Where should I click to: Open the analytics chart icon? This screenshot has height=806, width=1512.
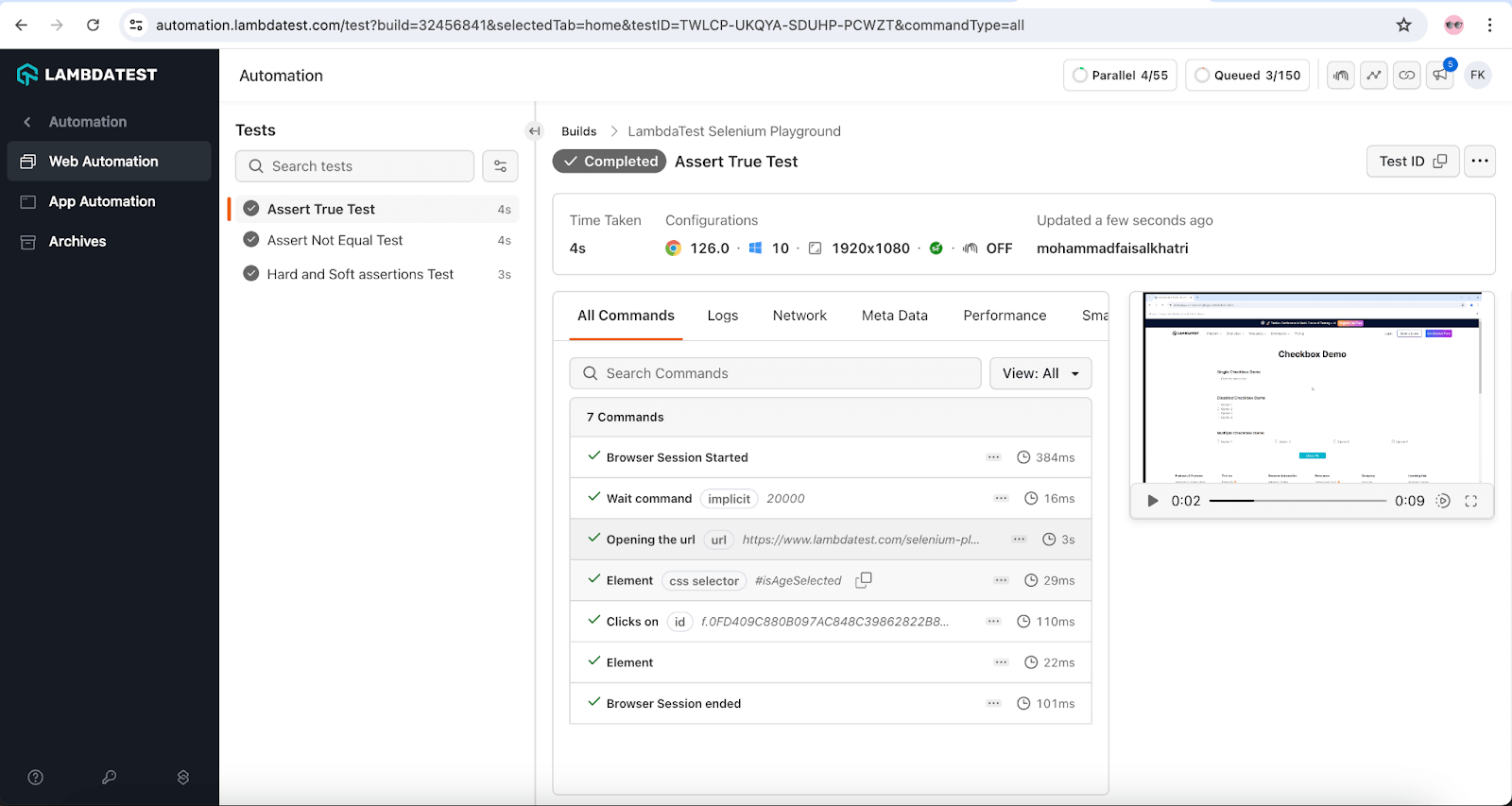tap(1374, 76)
